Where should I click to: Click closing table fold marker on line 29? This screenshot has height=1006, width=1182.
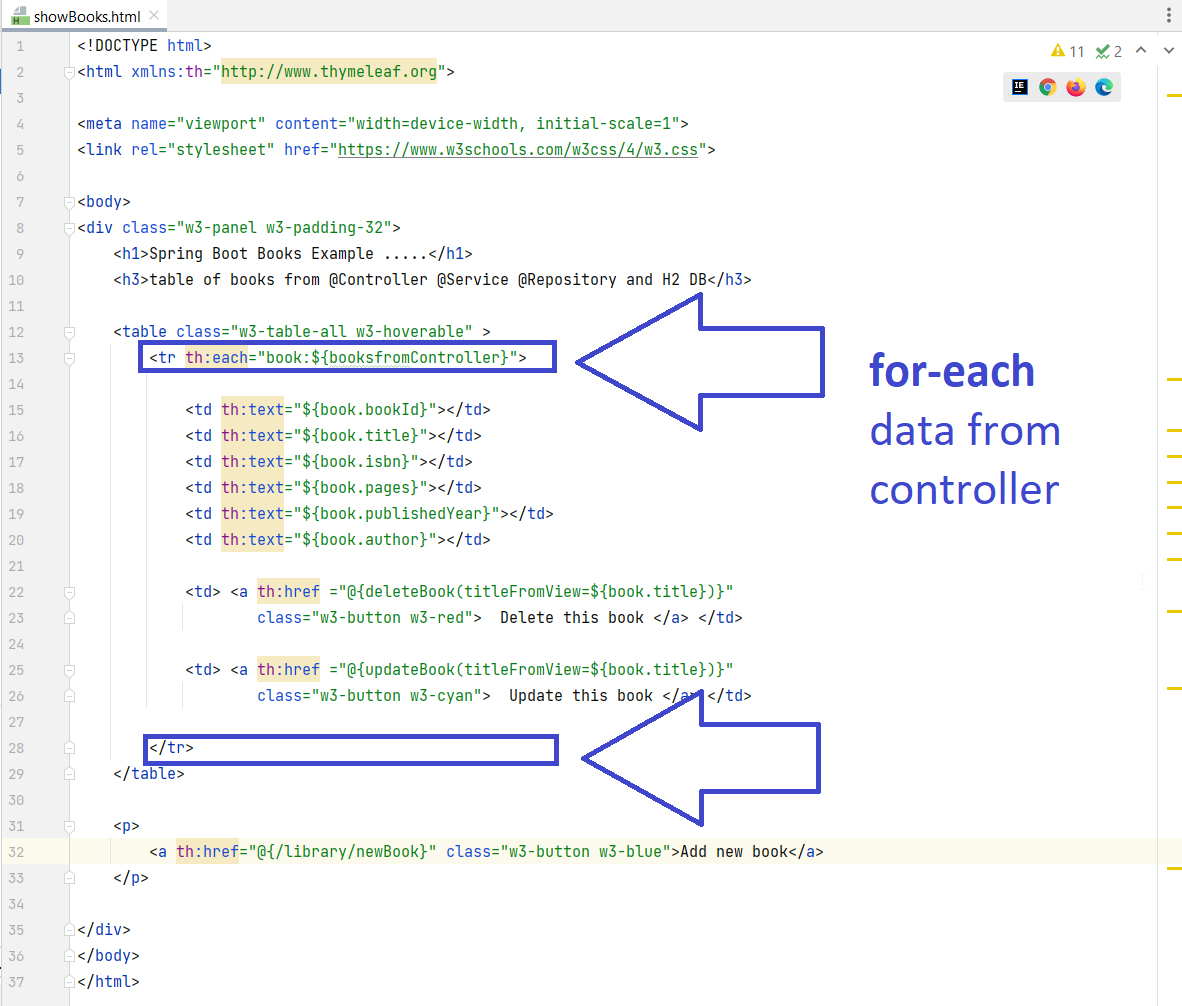coord(69,775)
